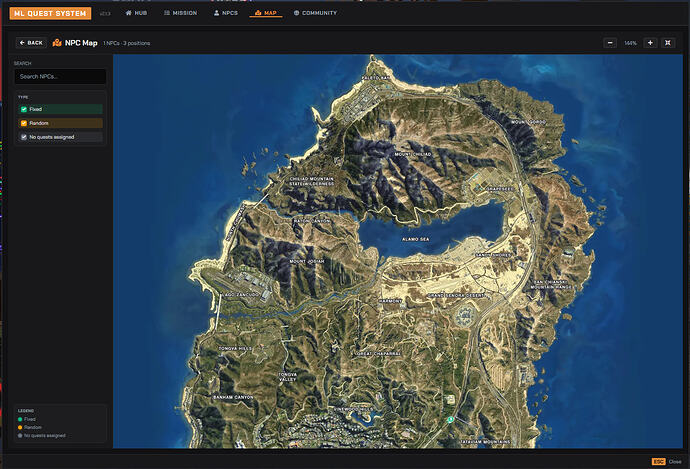Click the No quests assigned legend dot
Image resolution: width=690 pixels, height=469 pixels.
[x=20, y=436]
